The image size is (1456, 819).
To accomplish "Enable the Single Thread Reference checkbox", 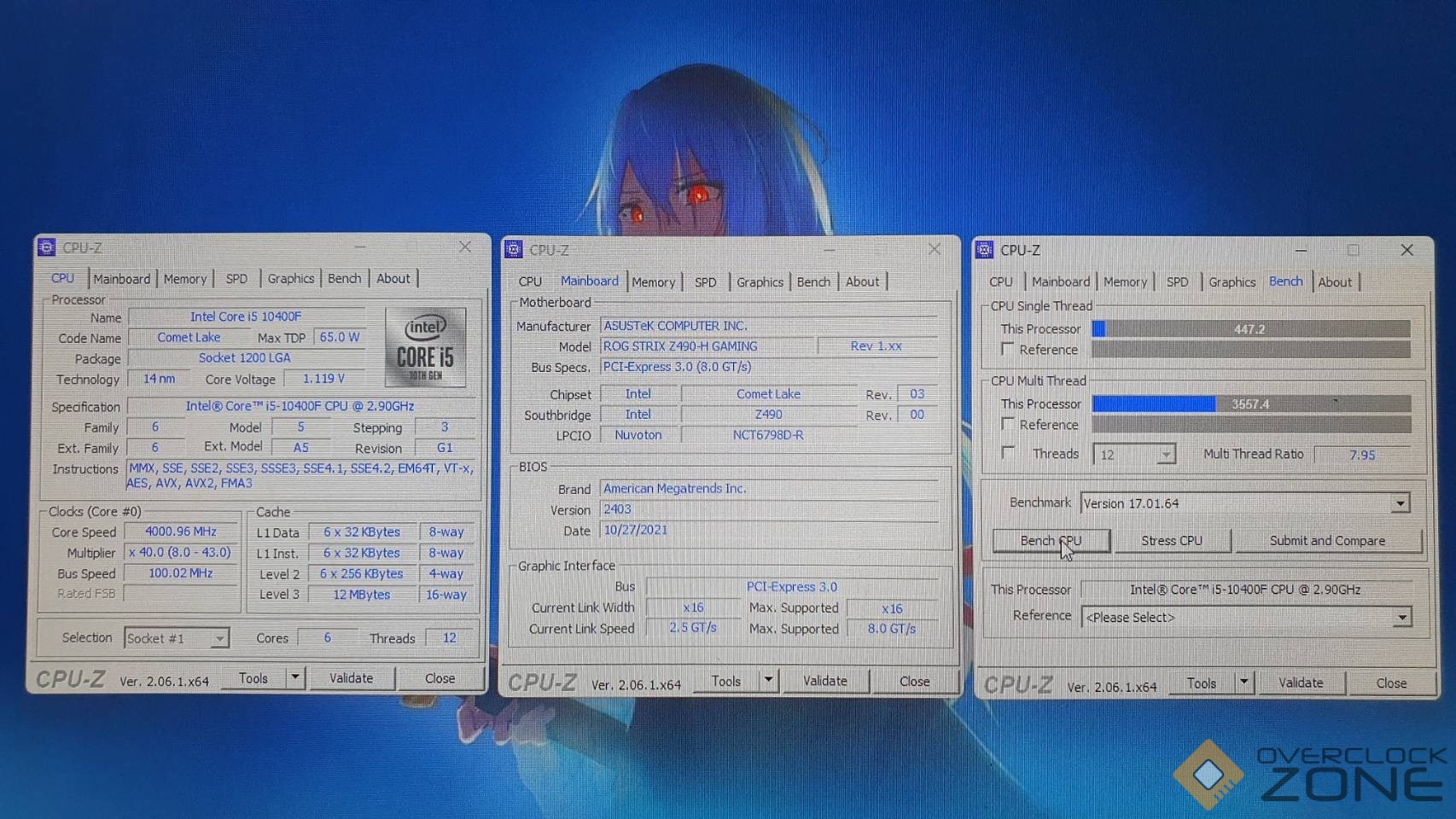I will pos(1008,349).
